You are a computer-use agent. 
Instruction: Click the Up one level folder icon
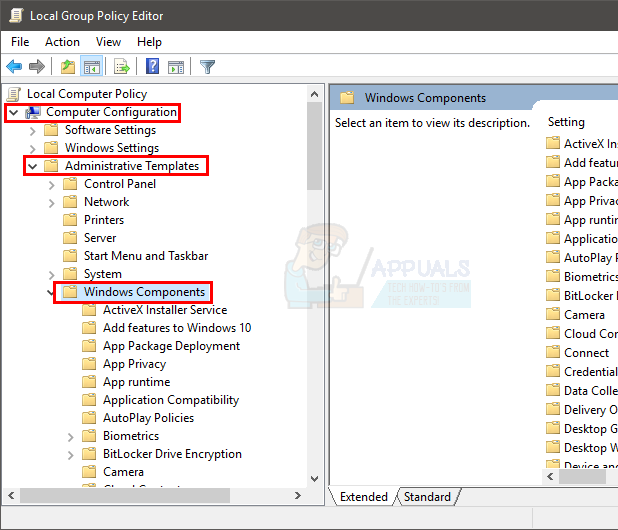pos(67,66)
